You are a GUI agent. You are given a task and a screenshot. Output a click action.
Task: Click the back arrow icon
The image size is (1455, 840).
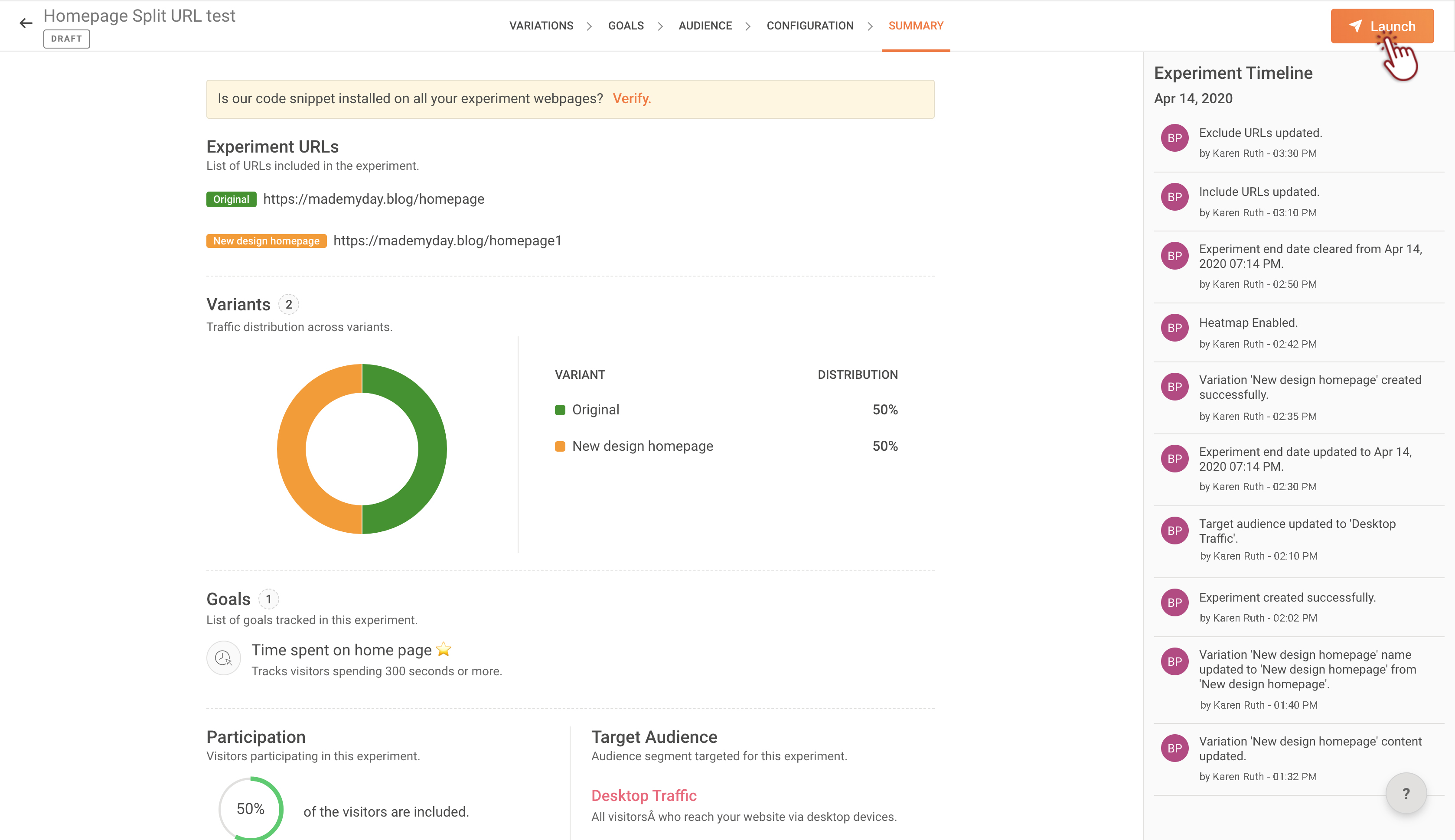coord(26,23)
